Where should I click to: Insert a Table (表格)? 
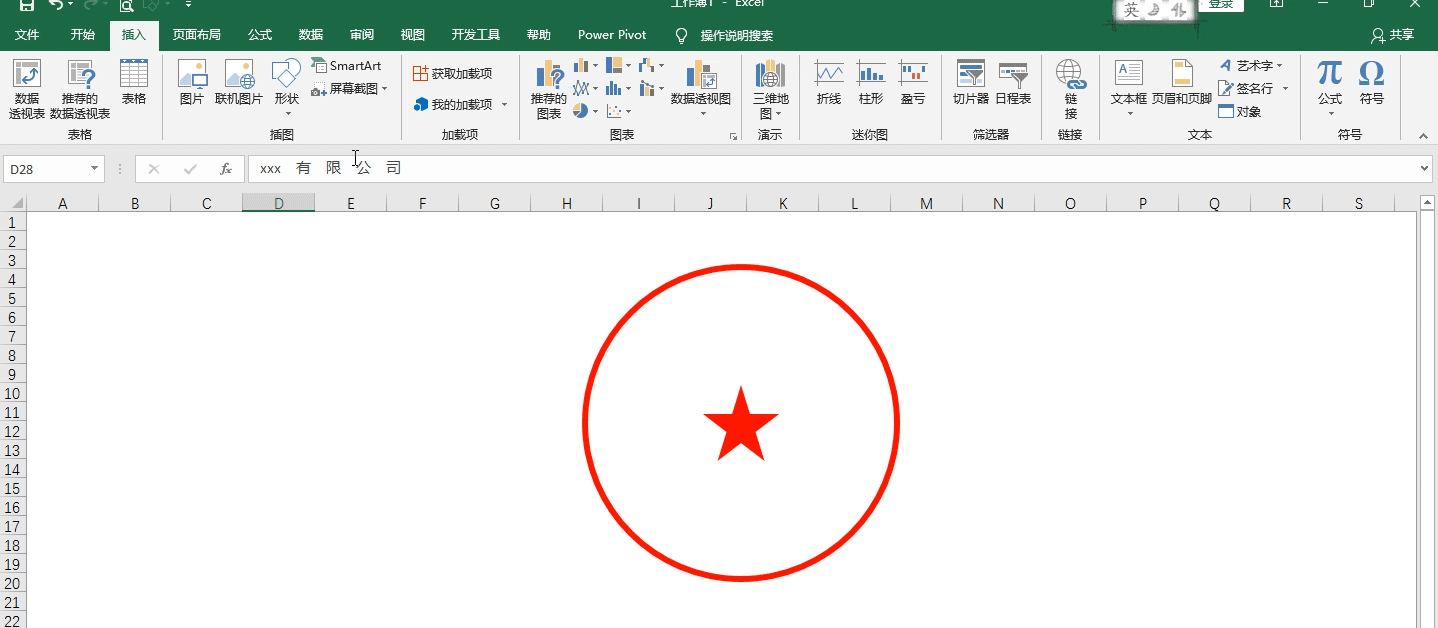point(134,83)
